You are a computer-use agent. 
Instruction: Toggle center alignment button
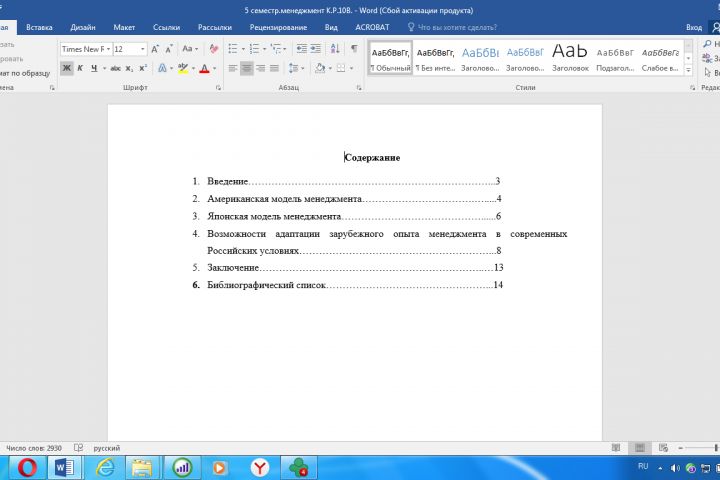[247, 68]
